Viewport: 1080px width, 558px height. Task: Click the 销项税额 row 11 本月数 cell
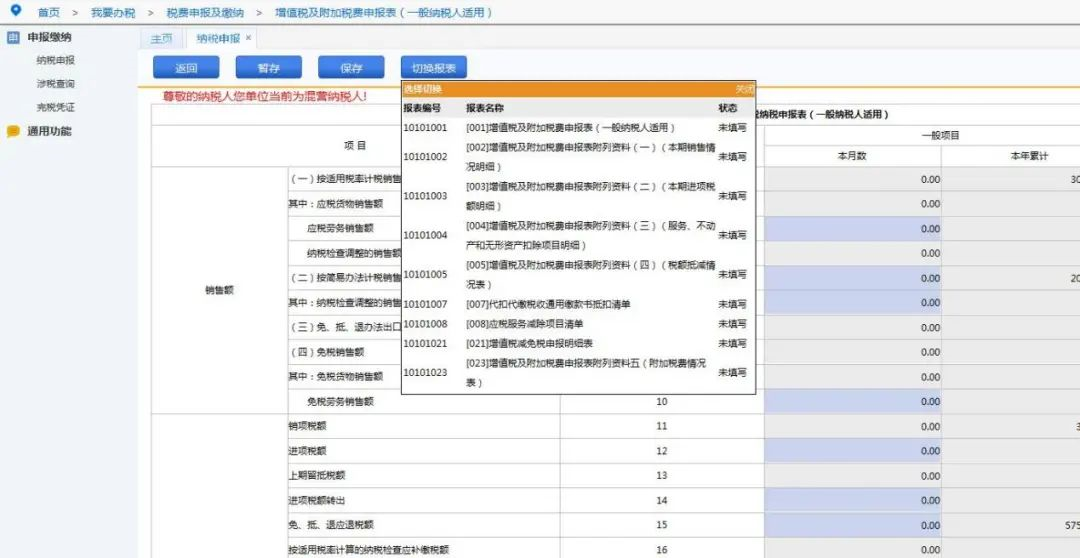[853, 426]
